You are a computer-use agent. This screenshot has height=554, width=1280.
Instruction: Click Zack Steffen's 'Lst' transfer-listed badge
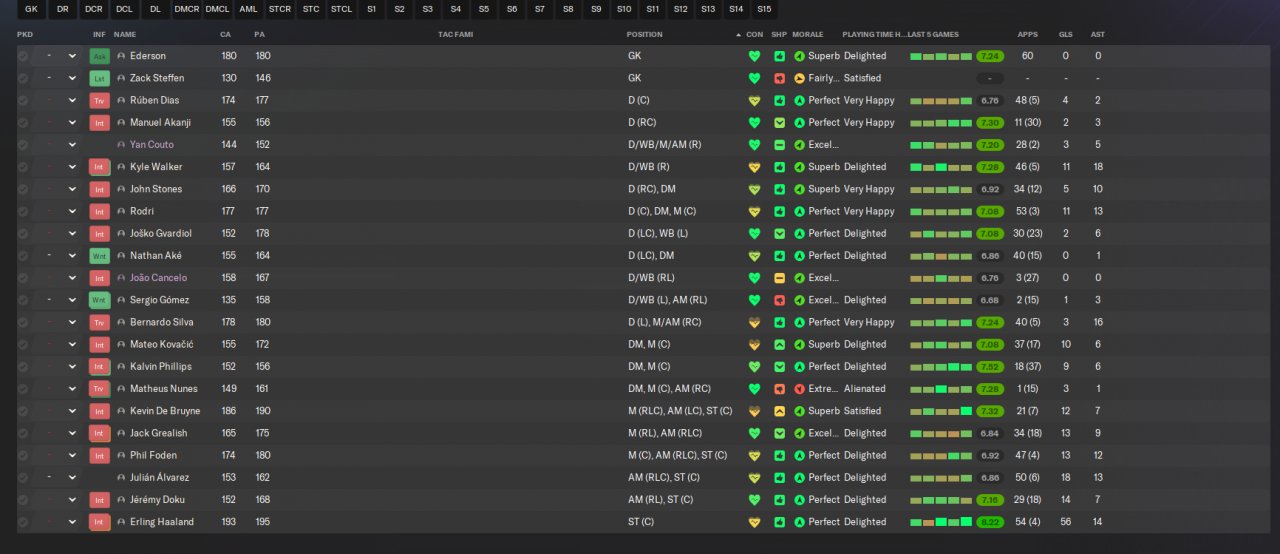[x=99, y=78]
